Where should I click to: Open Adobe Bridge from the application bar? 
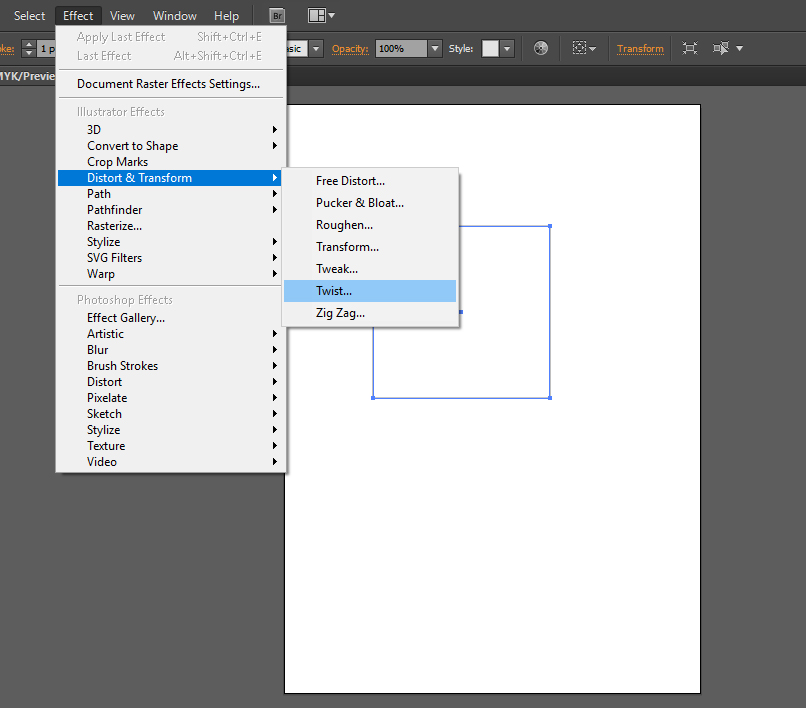coord(276,15)
